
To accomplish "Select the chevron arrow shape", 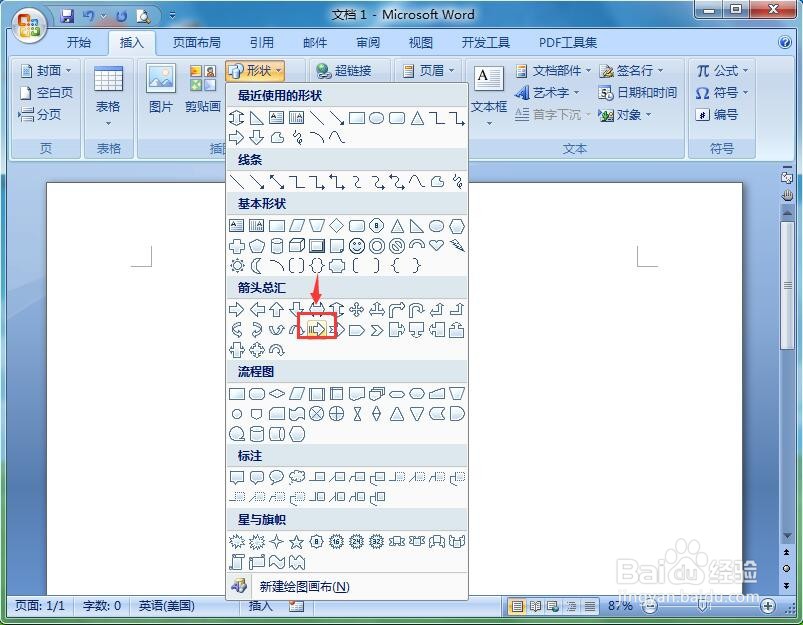I will pos(377,330).
